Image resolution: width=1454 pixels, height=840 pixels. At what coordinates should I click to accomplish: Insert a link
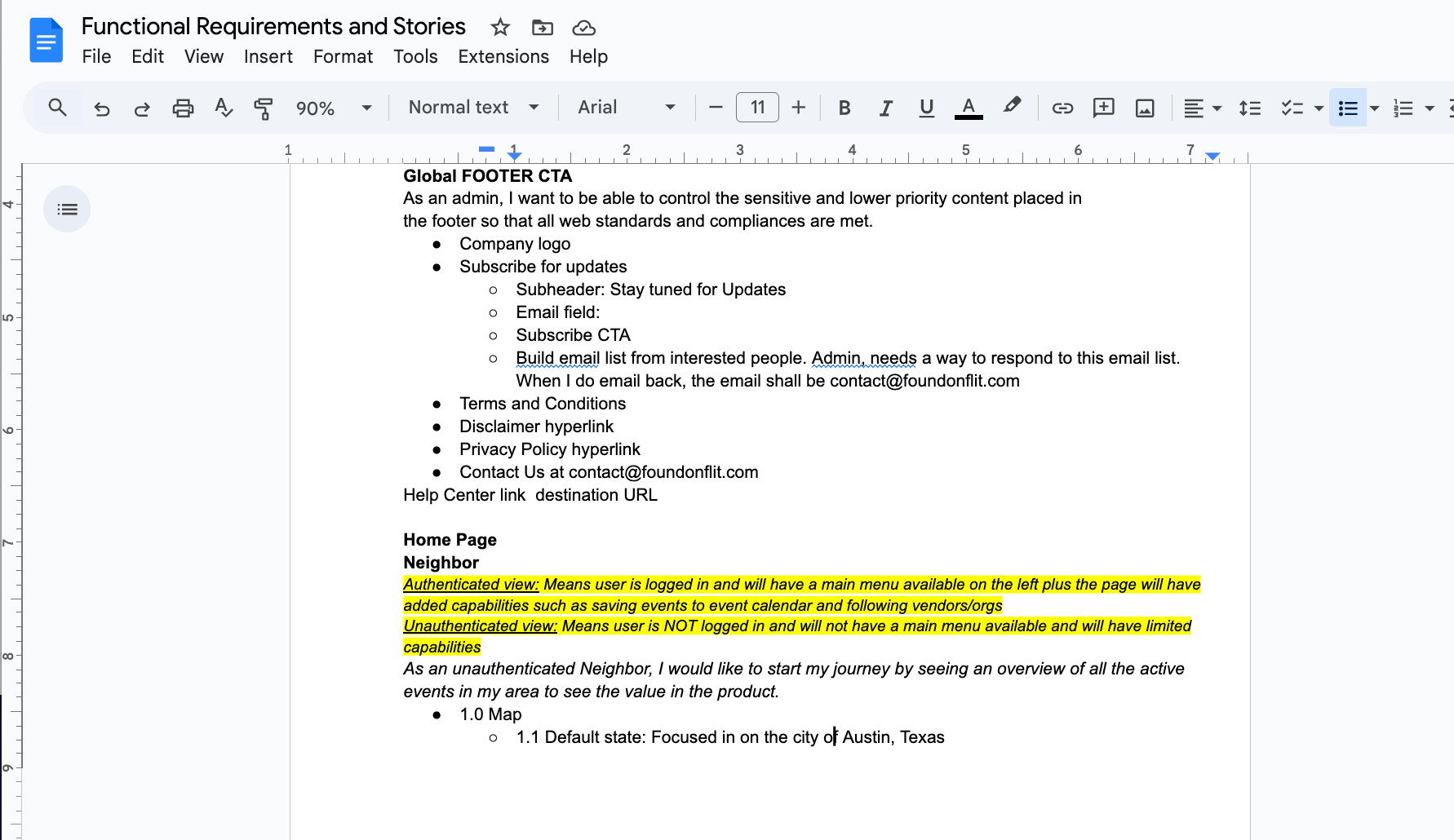click(1062, 108)
